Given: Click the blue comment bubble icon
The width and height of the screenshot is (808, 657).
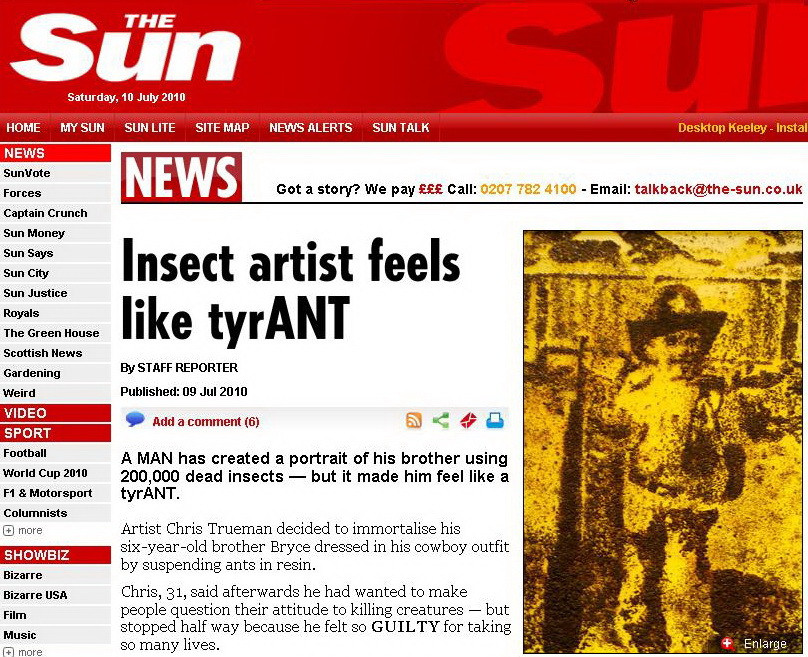Looking at the screenshot, I should pos(135,419).
